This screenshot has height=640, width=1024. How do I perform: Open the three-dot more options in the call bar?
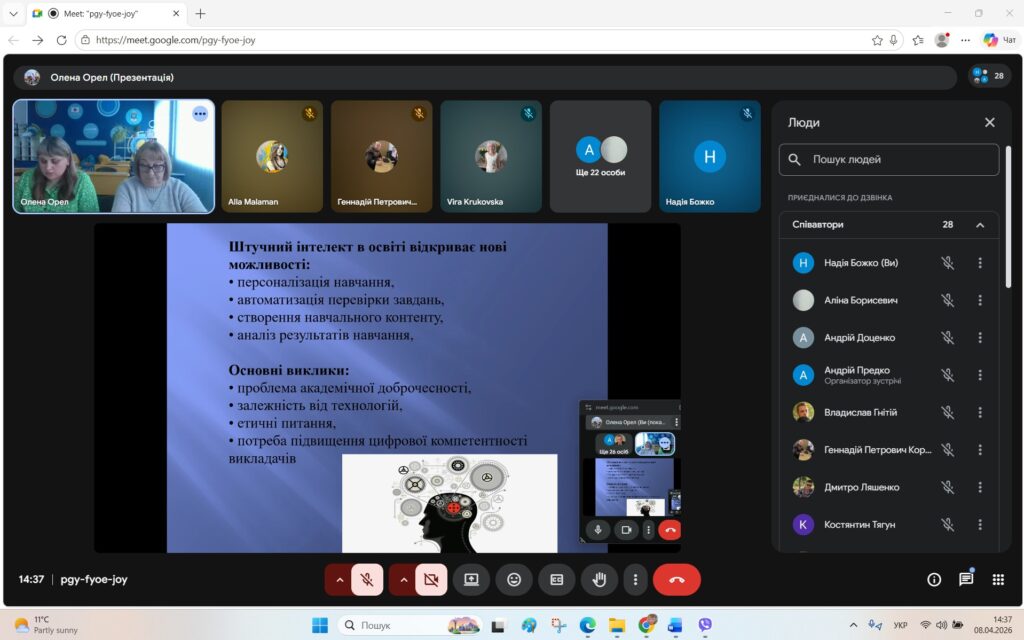(x=635, y=579)
